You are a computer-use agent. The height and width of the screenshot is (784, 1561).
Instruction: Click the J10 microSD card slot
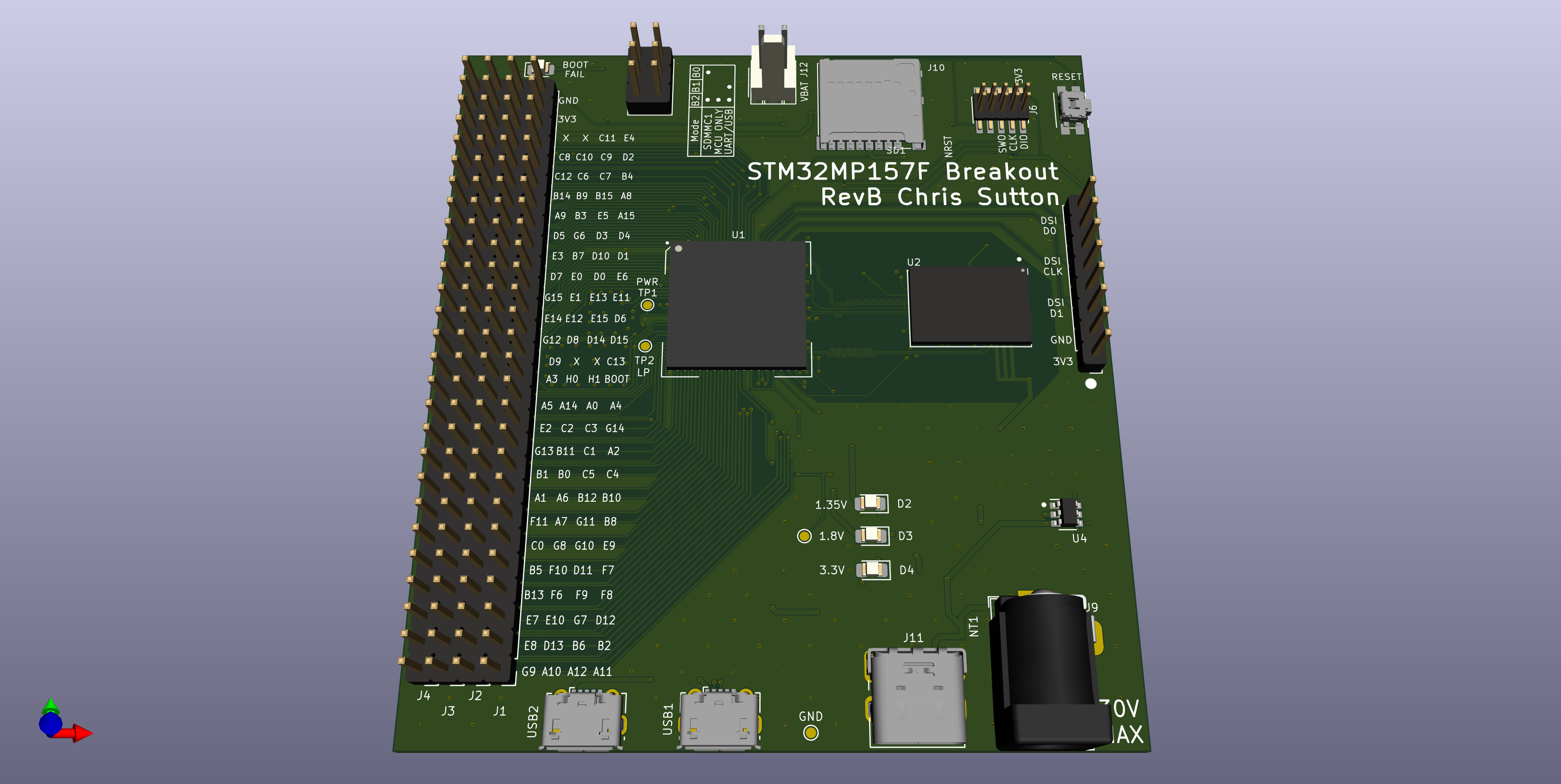pos(870,104)
